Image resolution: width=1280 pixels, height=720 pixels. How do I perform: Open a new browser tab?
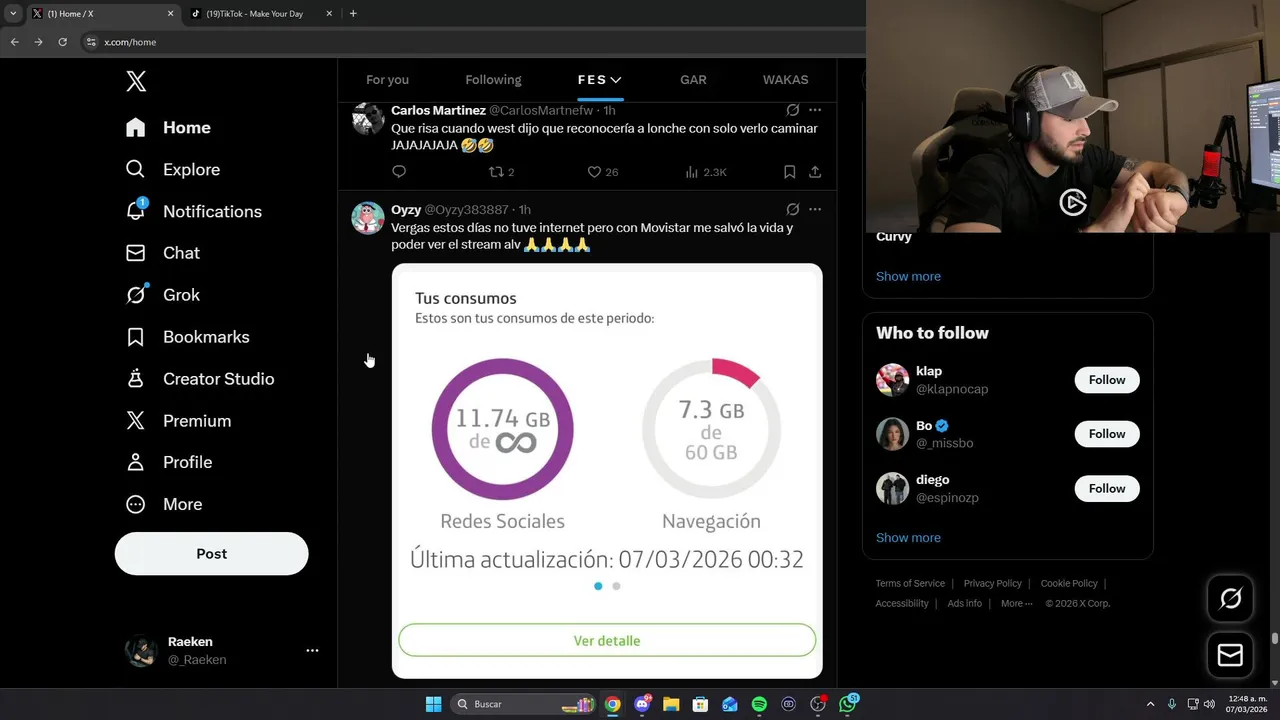point(353,14)
